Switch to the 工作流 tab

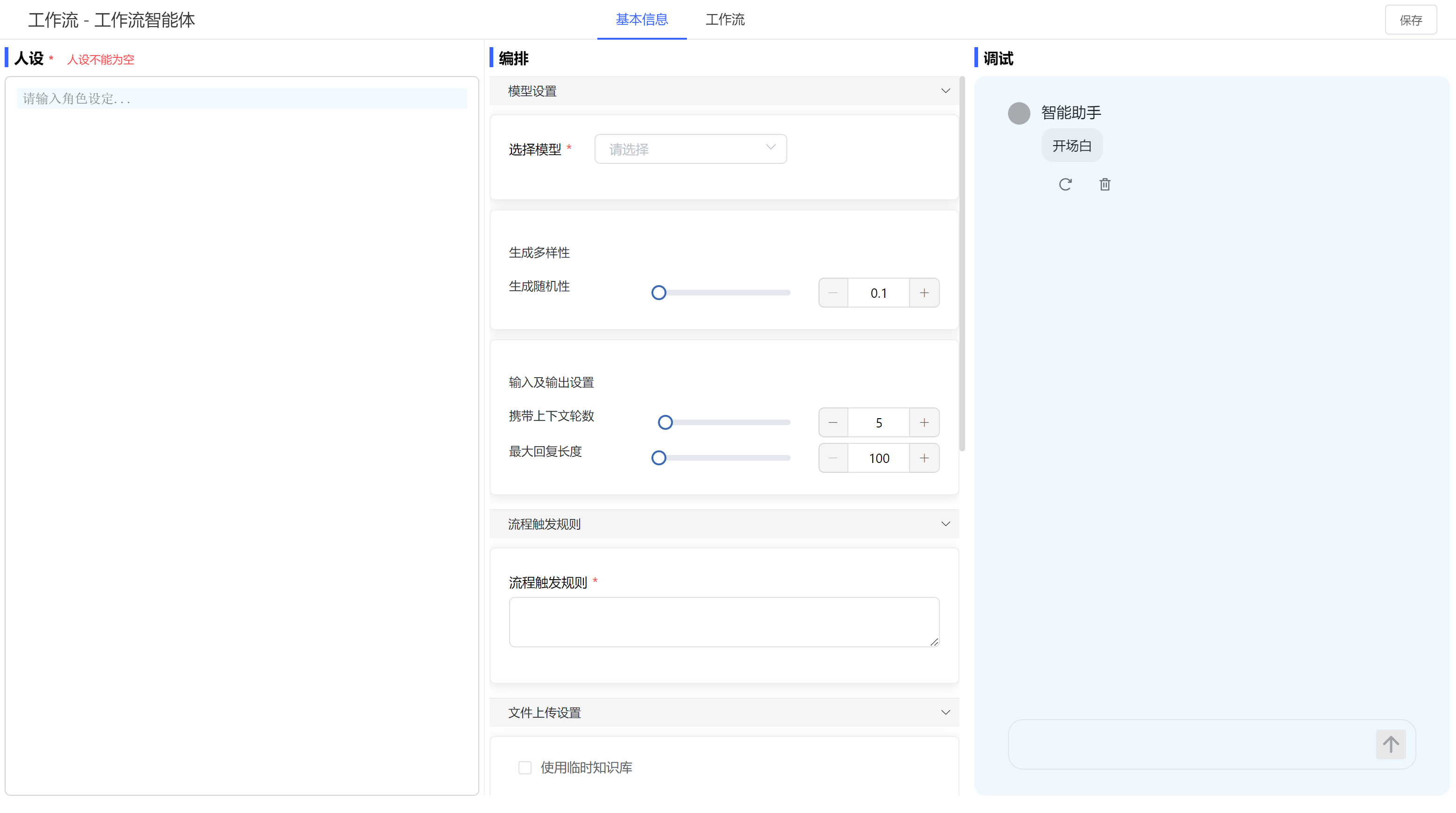pos(725,20)
